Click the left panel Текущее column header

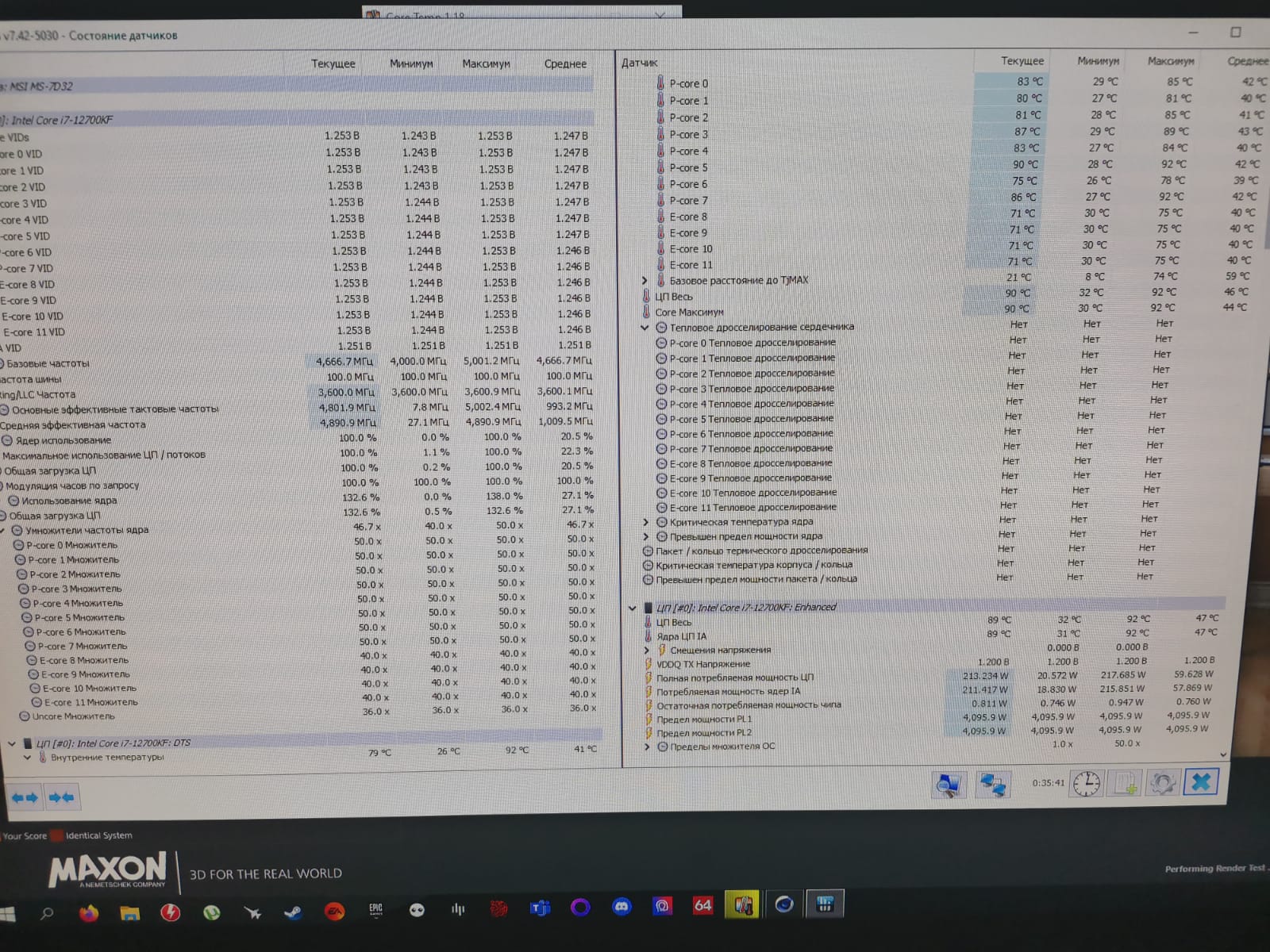(333, 63)
